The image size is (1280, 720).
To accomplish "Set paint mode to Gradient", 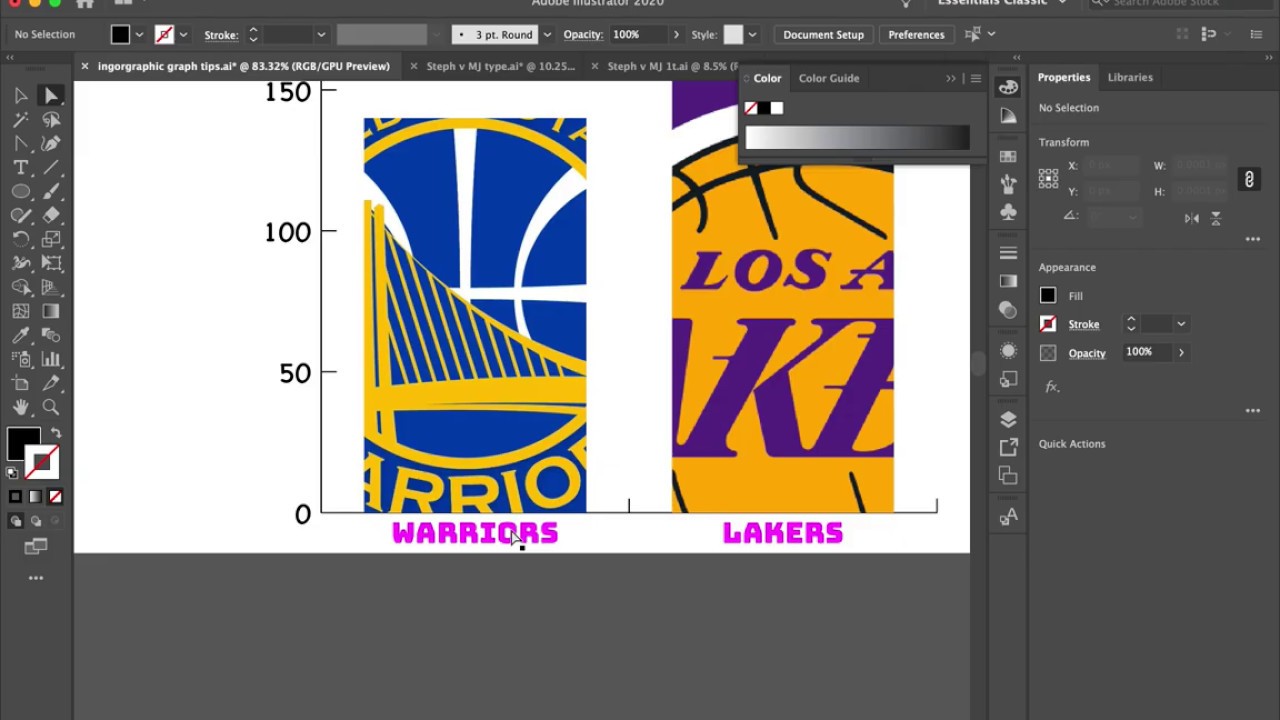I will point(35,496).
